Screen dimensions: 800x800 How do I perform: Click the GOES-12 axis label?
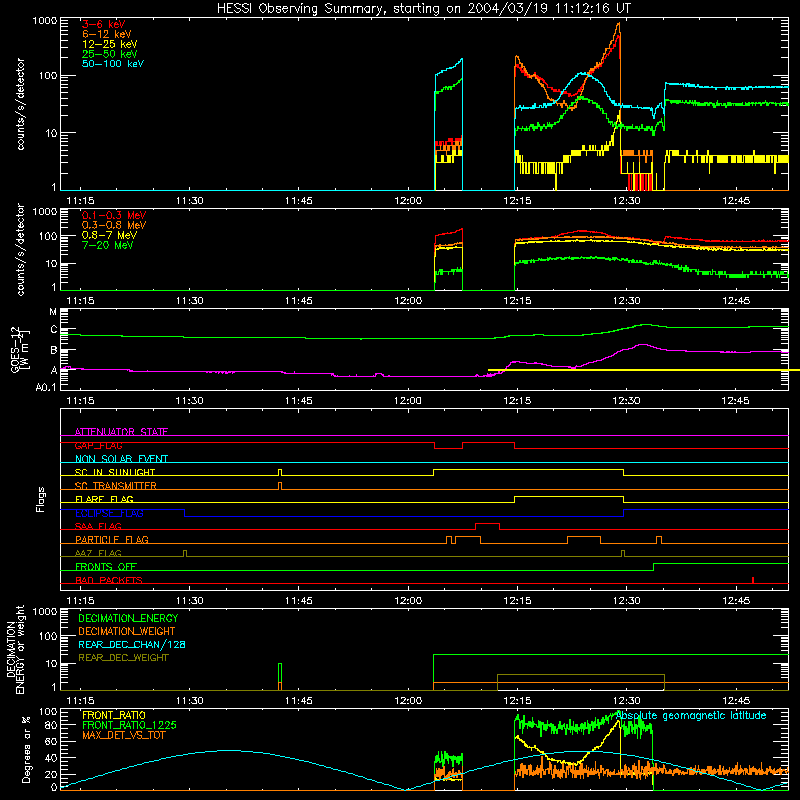tap(20, 349)
